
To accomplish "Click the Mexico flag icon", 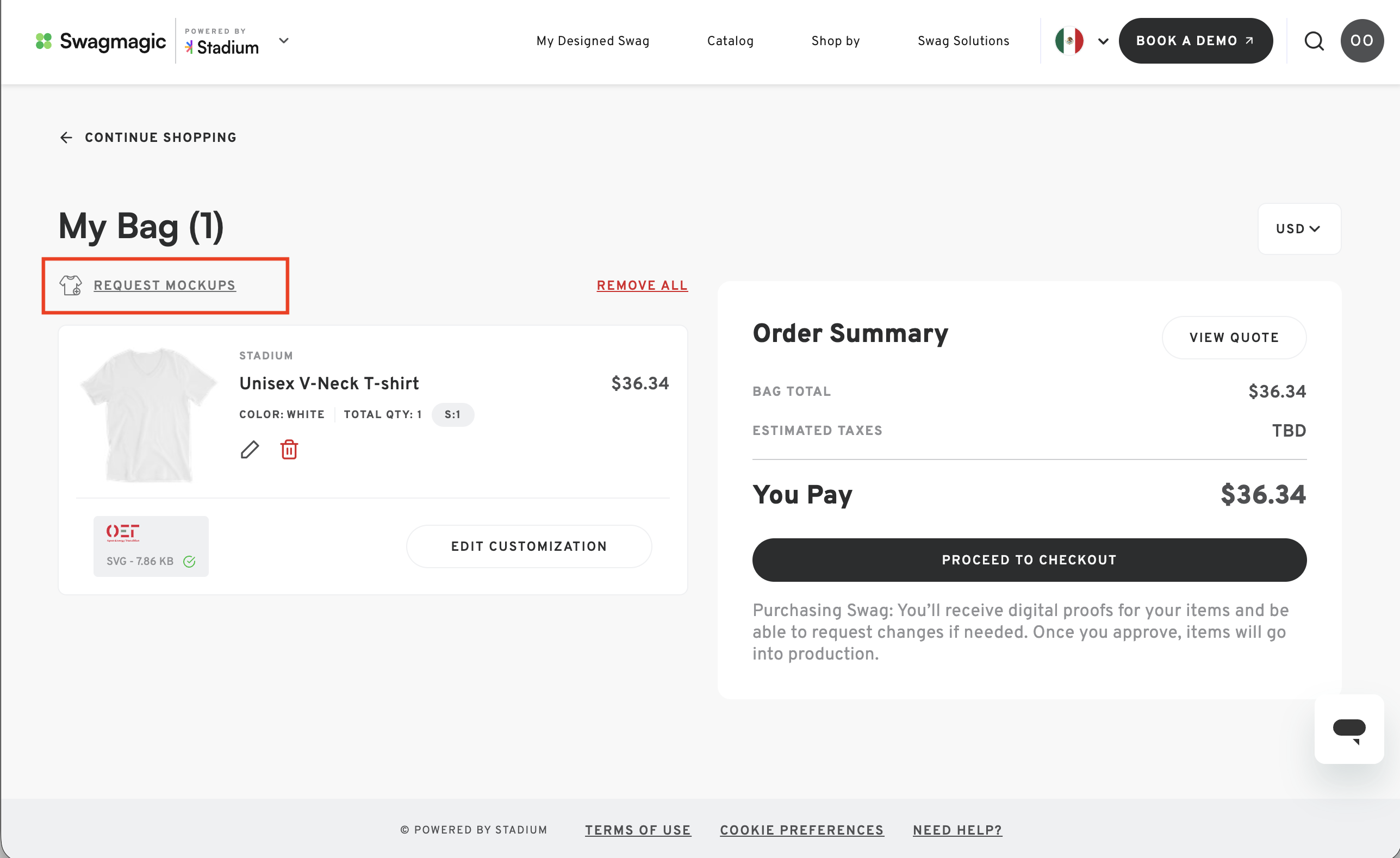I will (1069, 41).
